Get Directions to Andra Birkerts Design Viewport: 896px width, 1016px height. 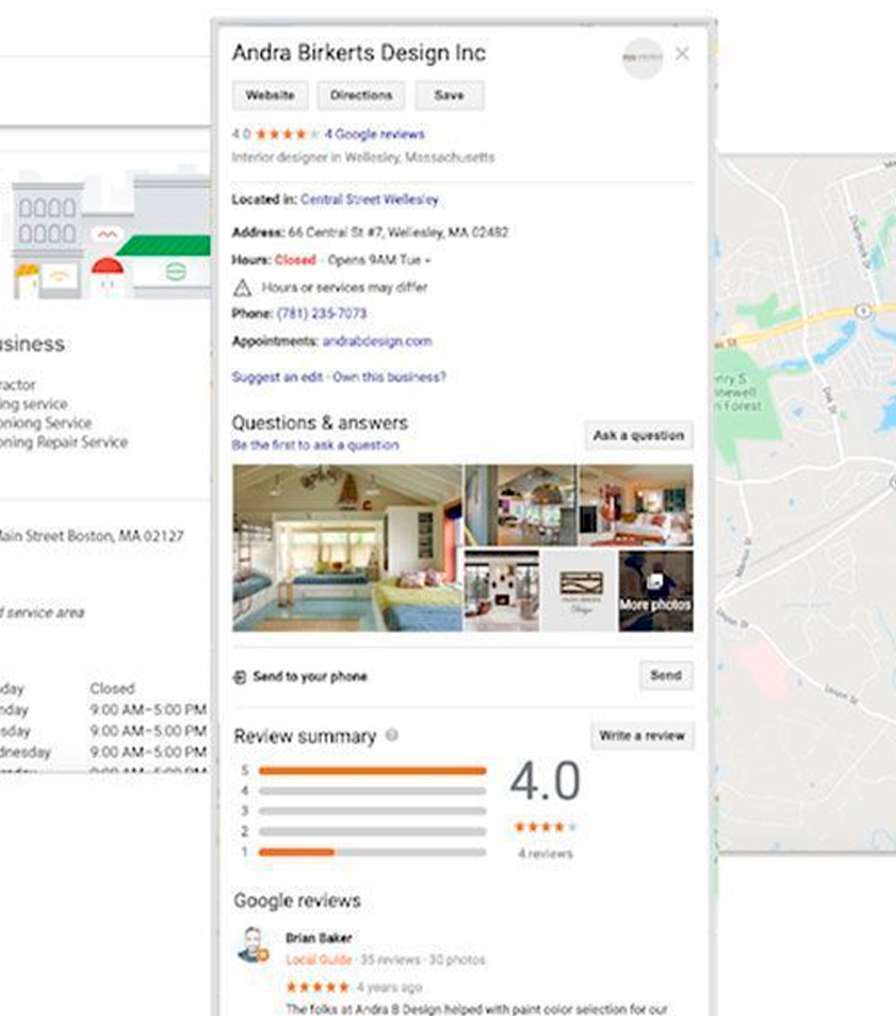(x=361, y=95)
